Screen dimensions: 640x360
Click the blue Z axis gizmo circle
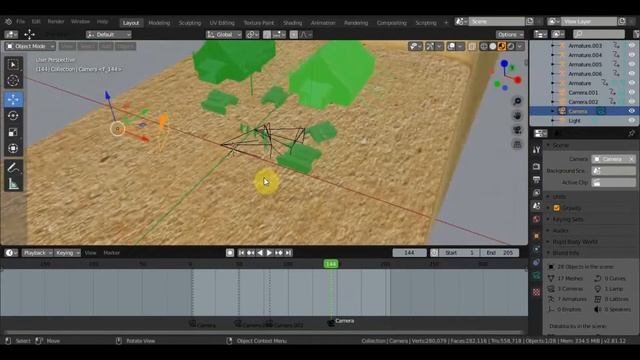(504, 64)
